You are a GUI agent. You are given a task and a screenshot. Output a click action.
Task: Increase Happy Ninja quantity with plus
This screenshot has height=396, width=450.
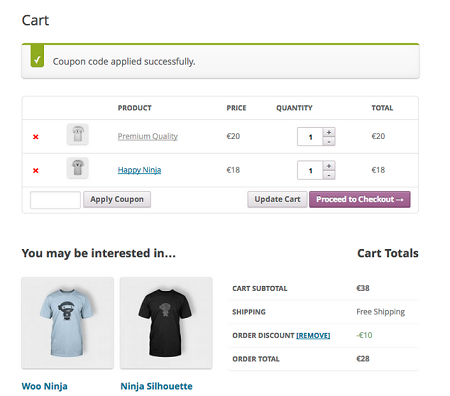[x=329, y=166]
